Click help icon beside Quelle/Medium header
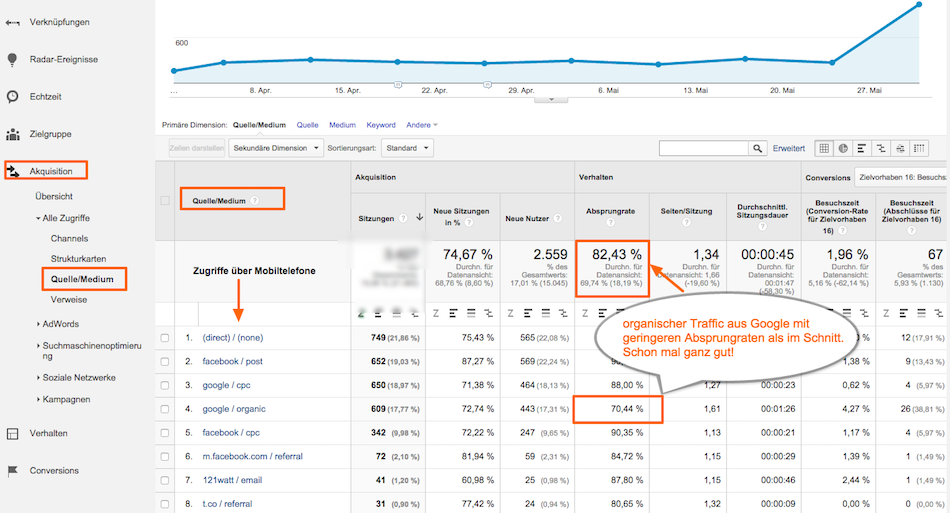This screenshot has height=513, width=950. 255,201
